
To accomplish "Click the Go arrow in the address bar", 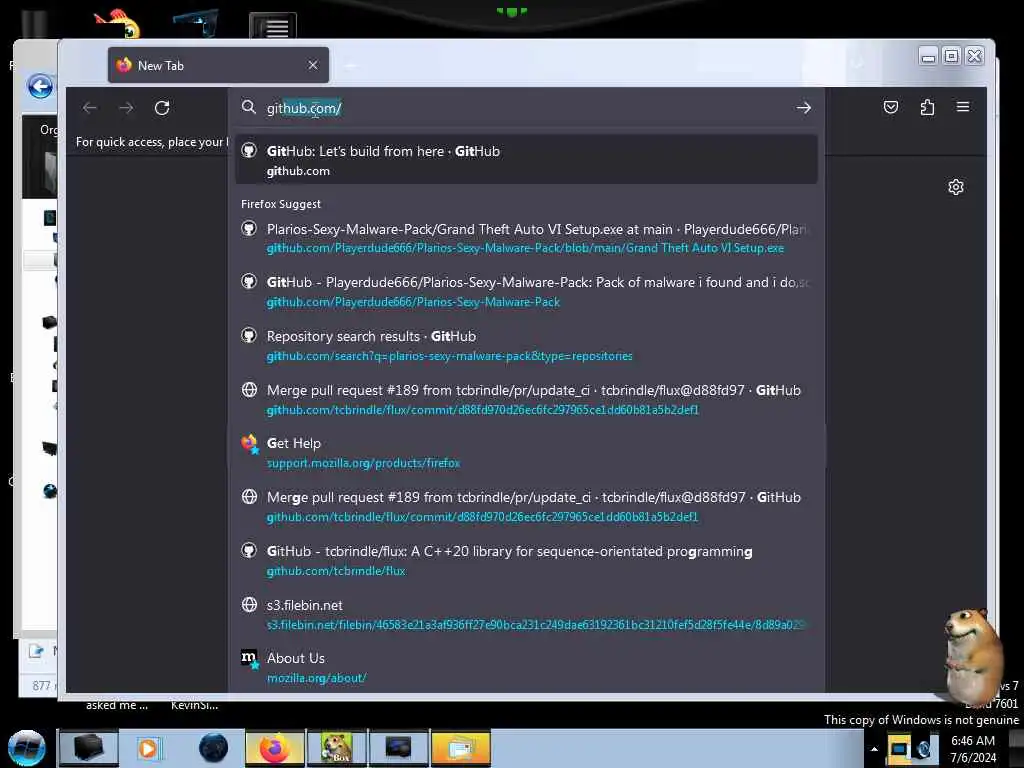I will (x=804, y=108).
